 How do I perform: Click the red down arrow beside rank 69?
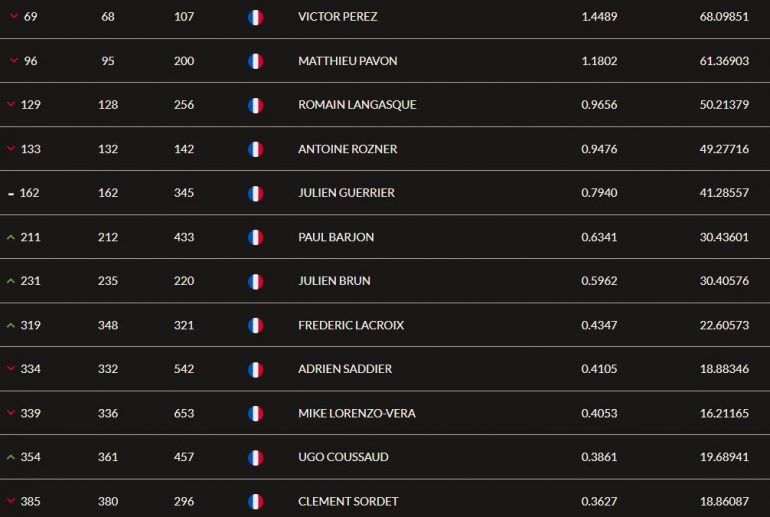coord(14,16)
